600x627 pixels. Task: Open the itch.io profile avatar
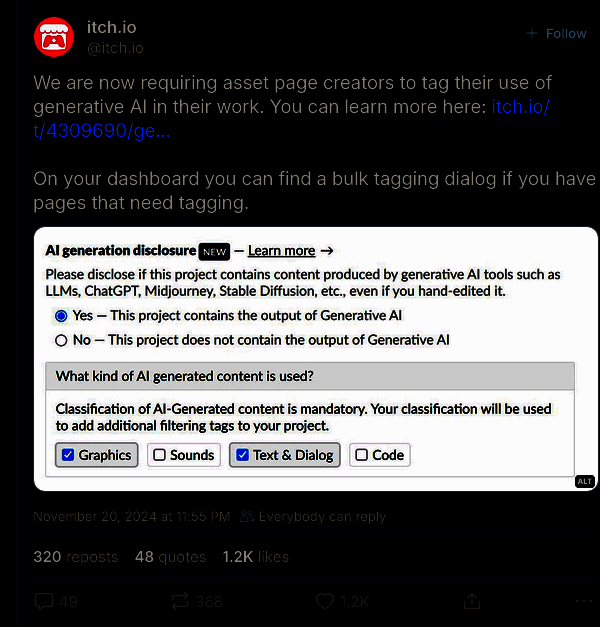pyautogui.click(x=54, y=37)
